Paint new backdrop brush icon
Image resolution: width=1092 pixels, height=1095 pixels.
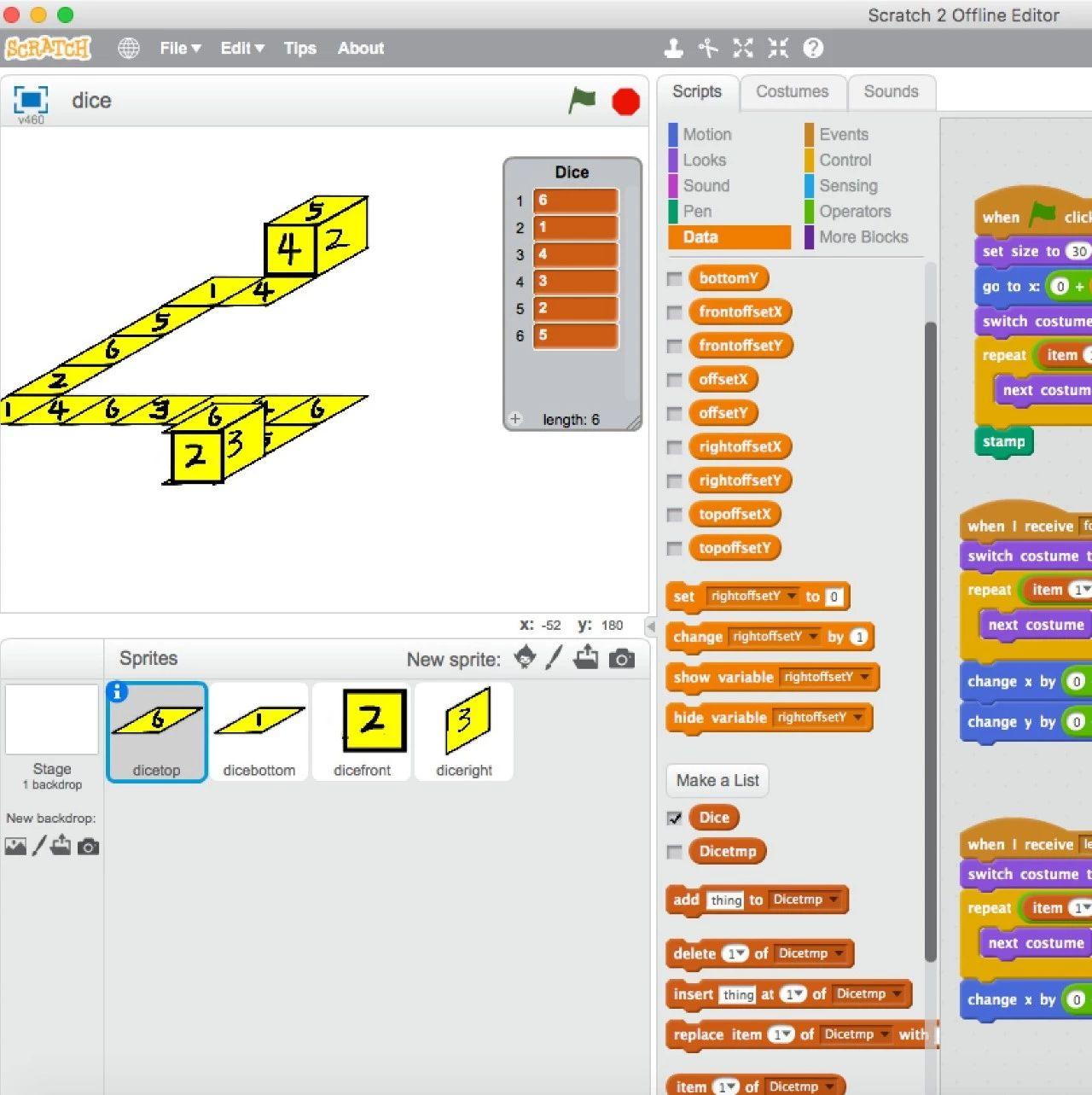[39, 847]
